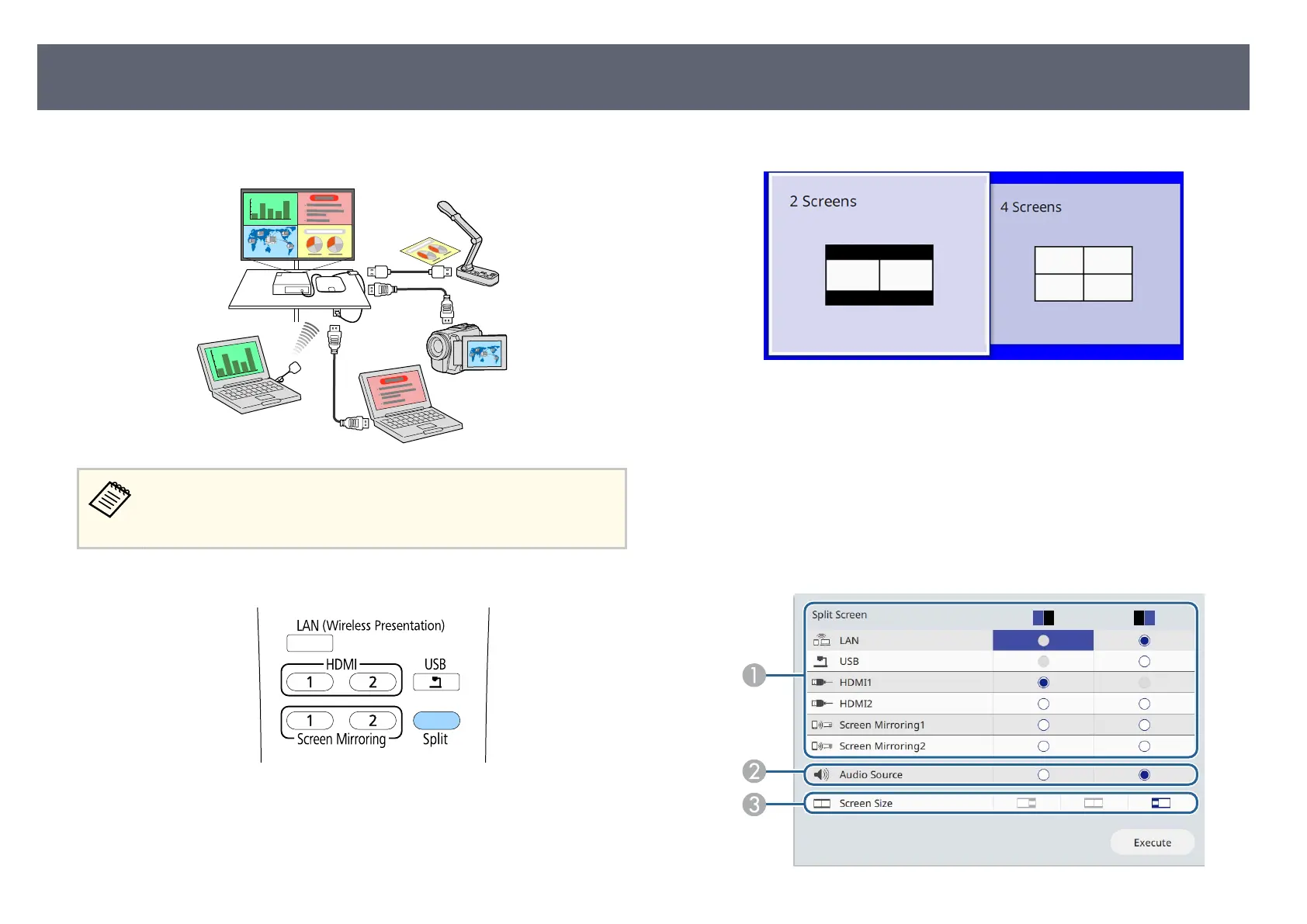Choose the equal Screen Size option

pyautogui.click(x=1094, y=803)
